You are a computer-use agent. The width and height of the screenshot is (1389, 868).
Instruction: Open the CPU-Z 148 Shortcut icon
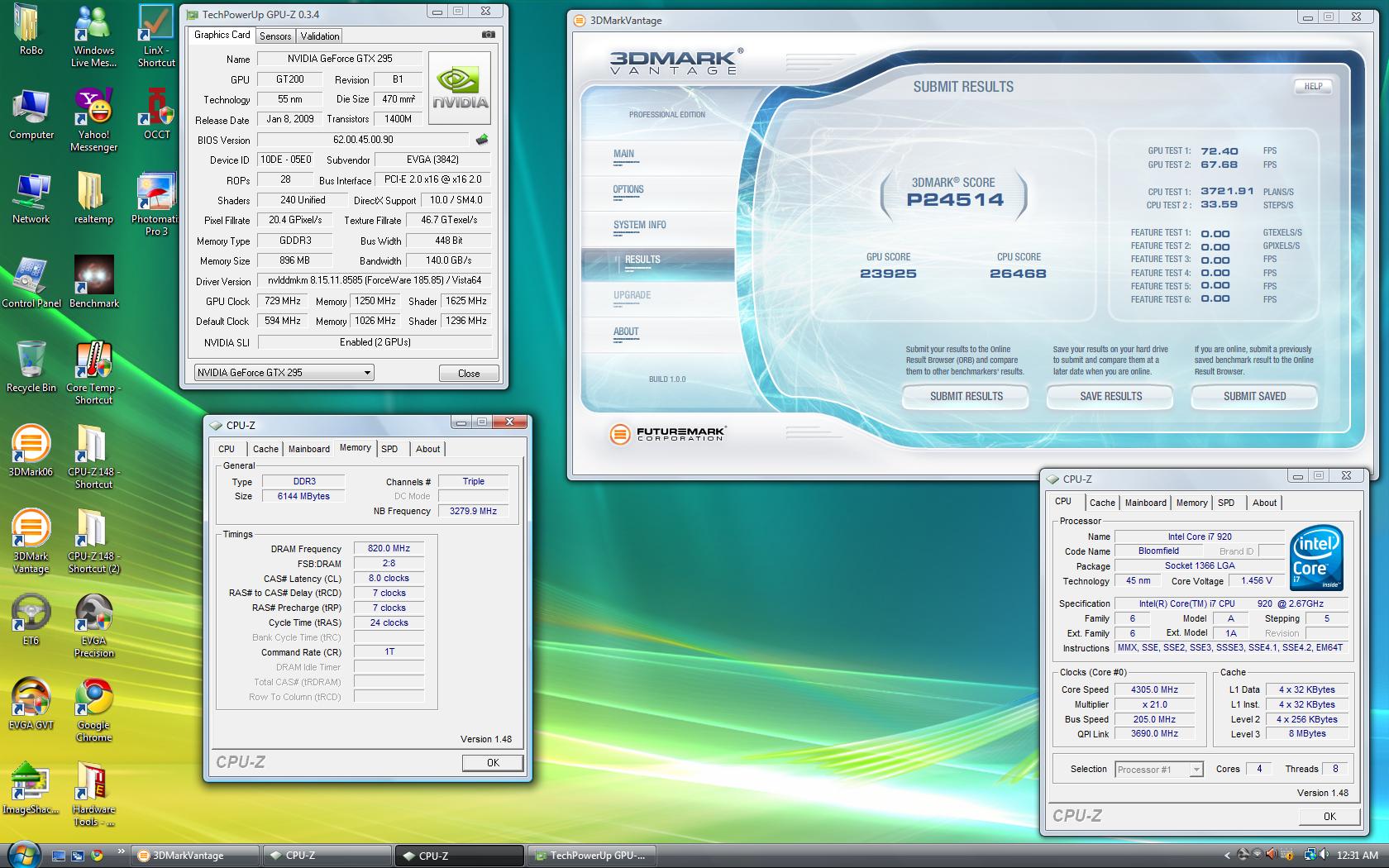click(x=93, y=457)
